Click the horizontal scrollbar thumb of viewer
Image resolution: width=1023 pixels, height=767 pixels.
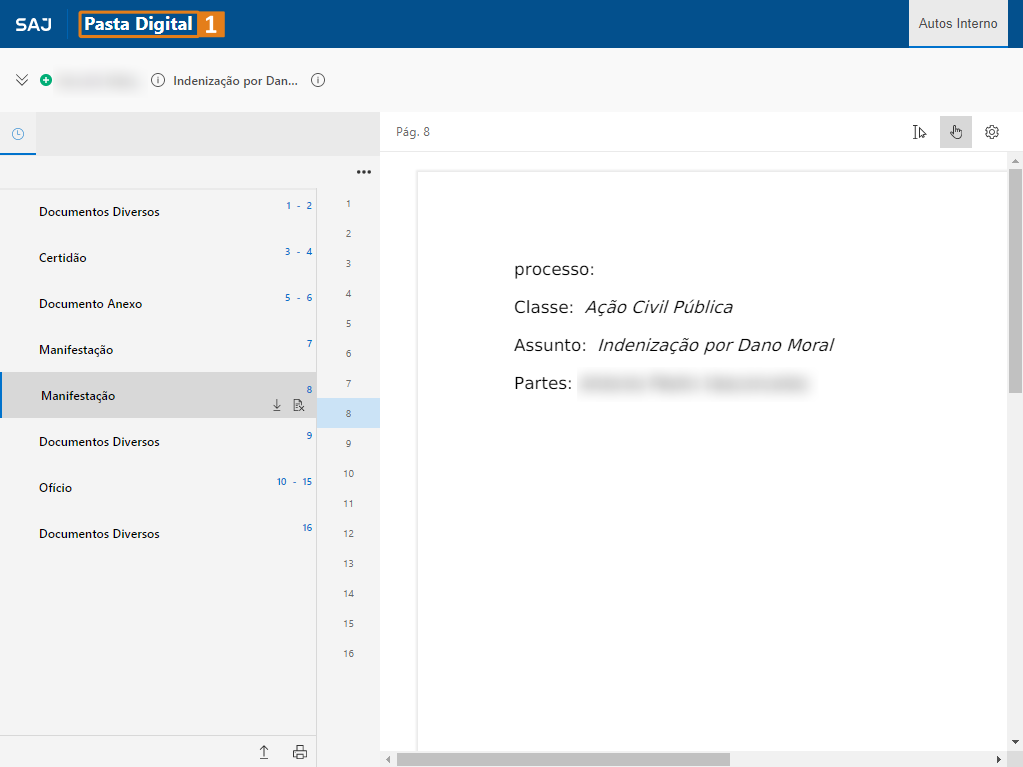tap(563, 759)
